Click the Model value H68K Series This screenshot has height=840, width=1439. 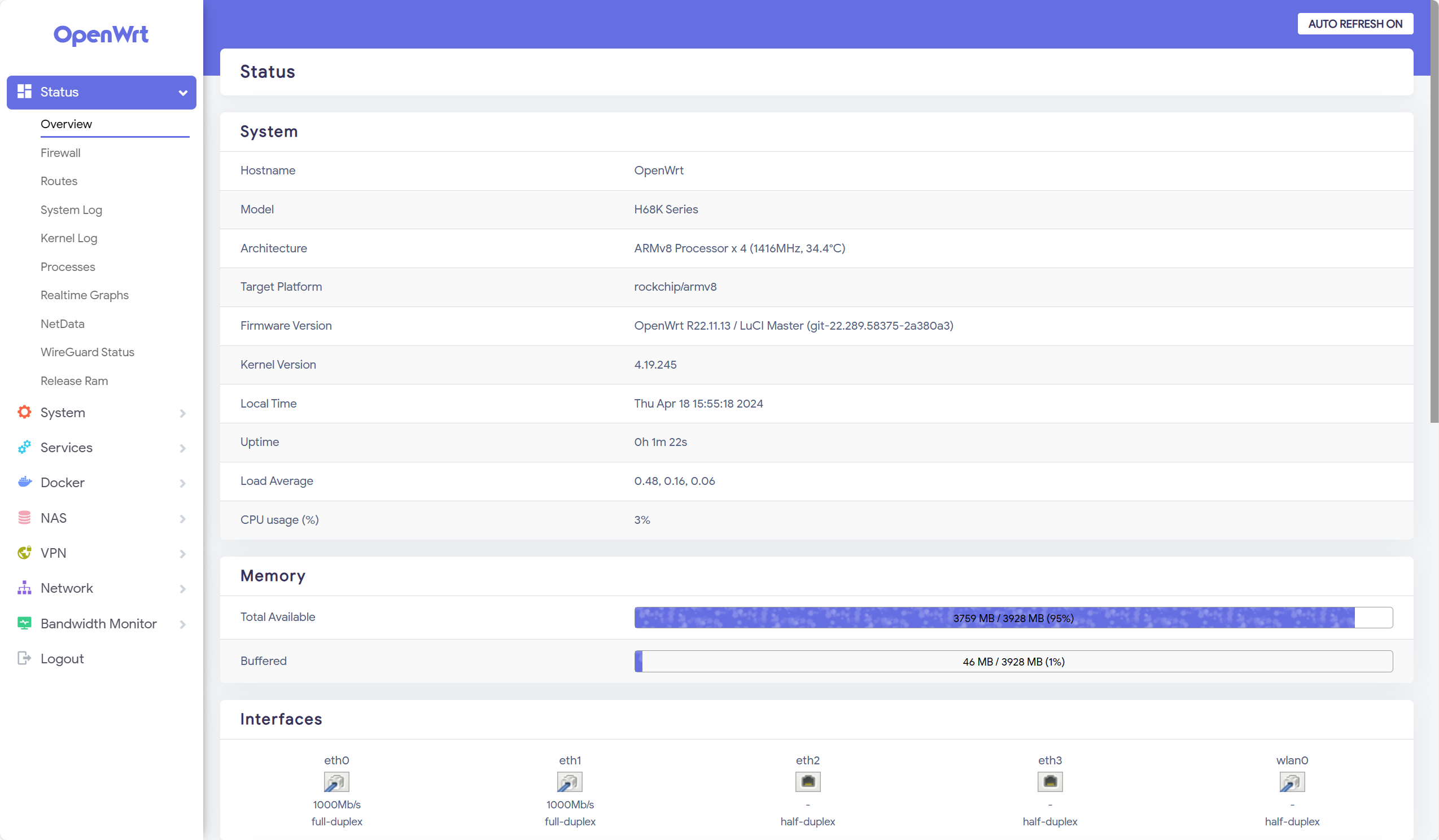[666, 209]
